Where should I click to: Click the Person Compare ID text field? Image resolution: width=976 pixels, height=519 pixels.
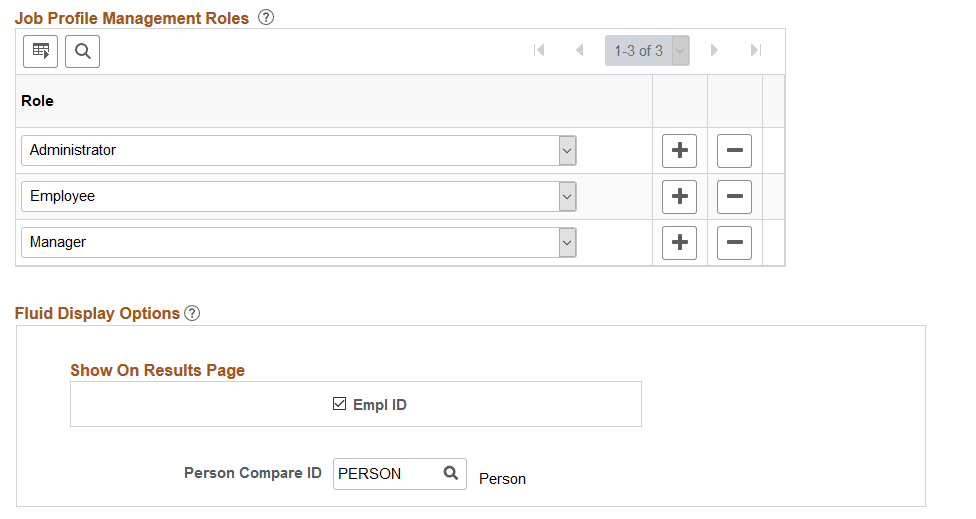(x=385, y=474)
